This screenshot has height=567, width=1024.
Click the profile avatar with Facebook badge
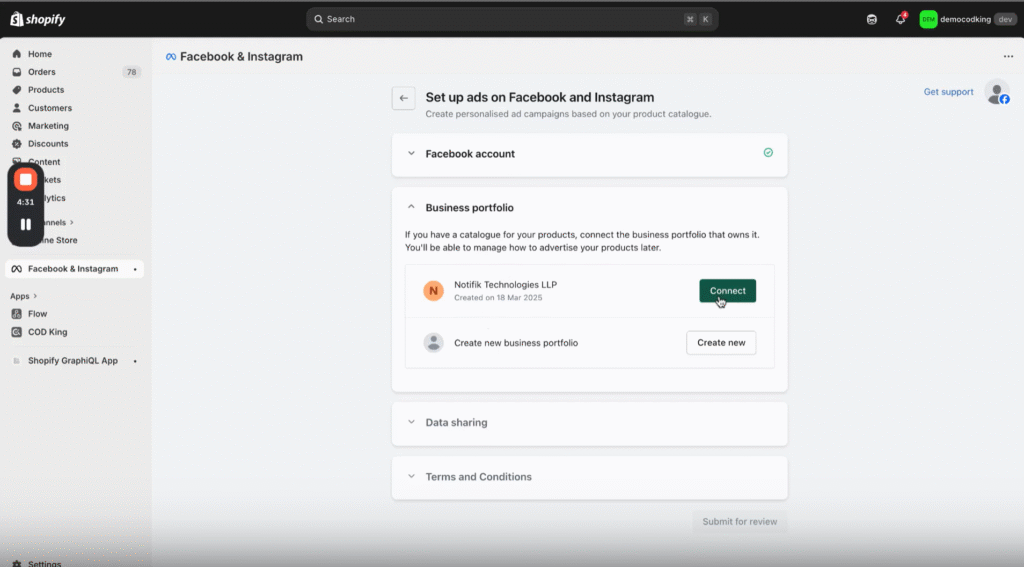pos(996,92)
